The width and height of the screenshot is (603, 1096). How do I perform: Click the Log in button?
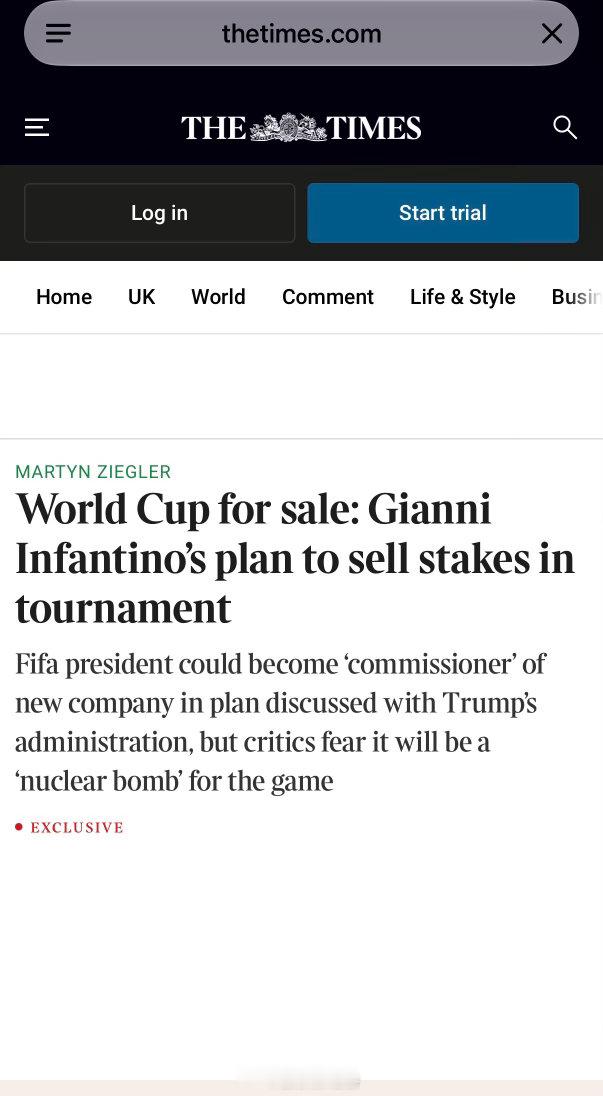click(159, 212)
